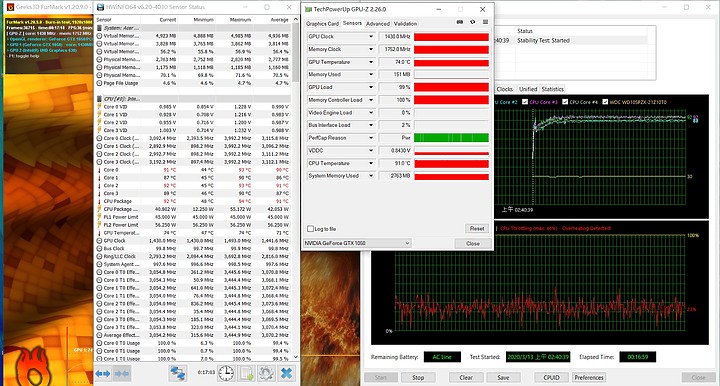This screenshot has height=386, width=720.
Task: Click the PerfCap Reason green bar
Action: click(x=451, y=138)
